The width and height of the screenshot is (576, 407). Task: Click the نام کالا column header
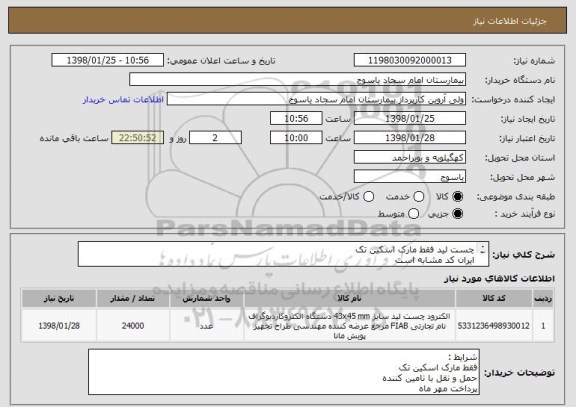349,298
